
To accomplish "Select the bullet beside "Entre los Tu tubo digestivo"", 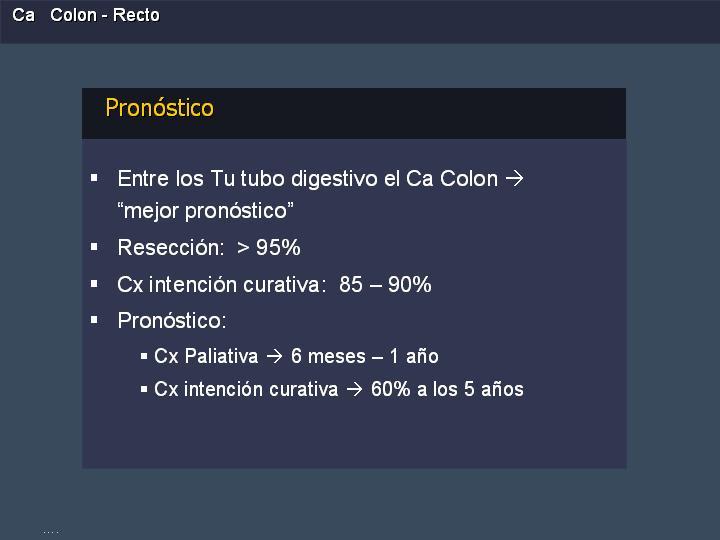I will pos(94,178).
